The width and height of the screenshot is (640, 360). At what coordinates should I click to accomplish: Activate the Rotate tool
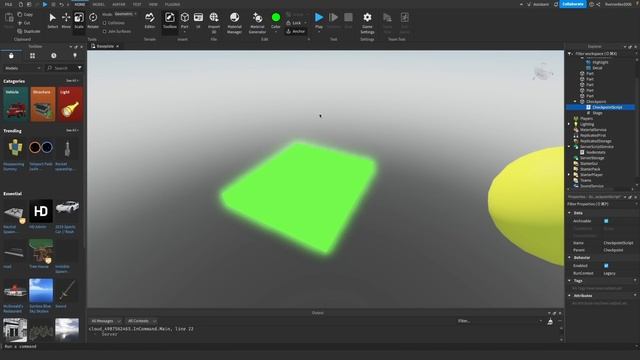(x=93, y=20)
